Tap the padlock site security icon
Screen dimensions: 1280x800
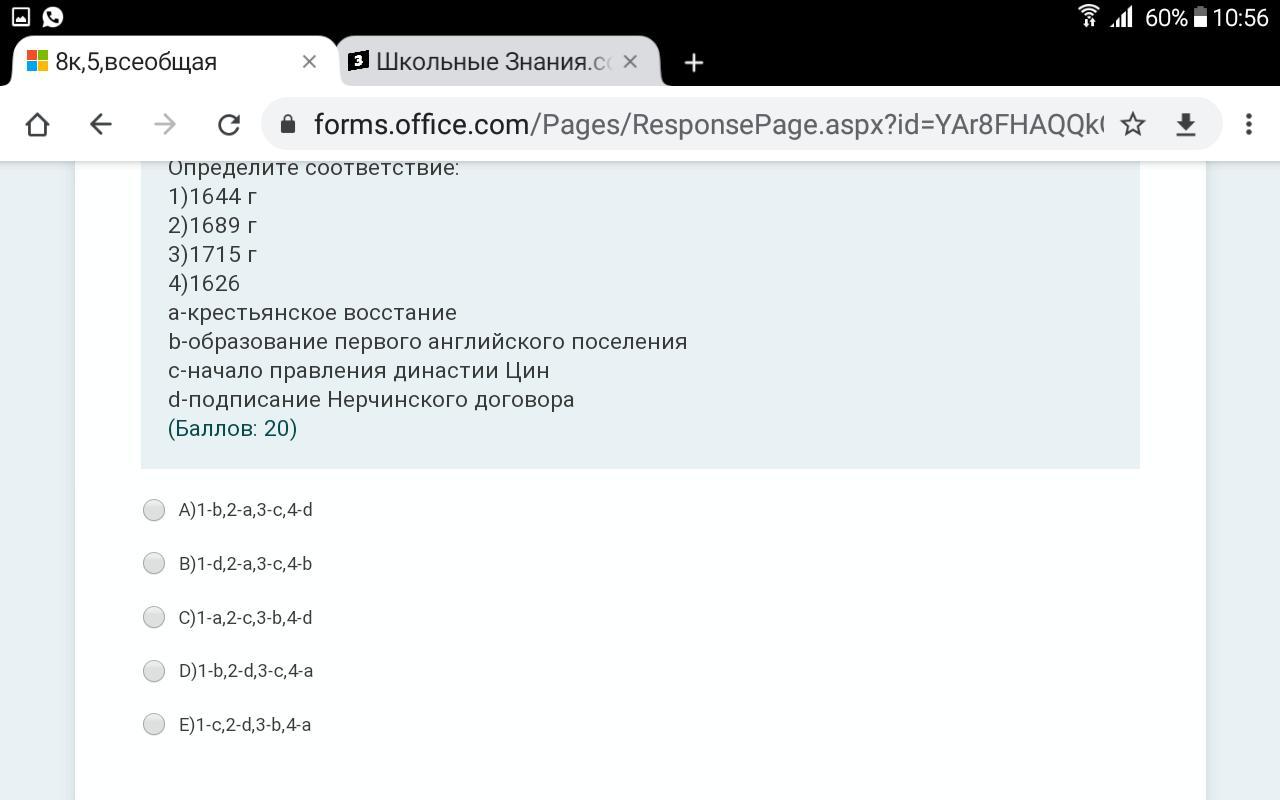pyautogui.click(x=288, y=124)
